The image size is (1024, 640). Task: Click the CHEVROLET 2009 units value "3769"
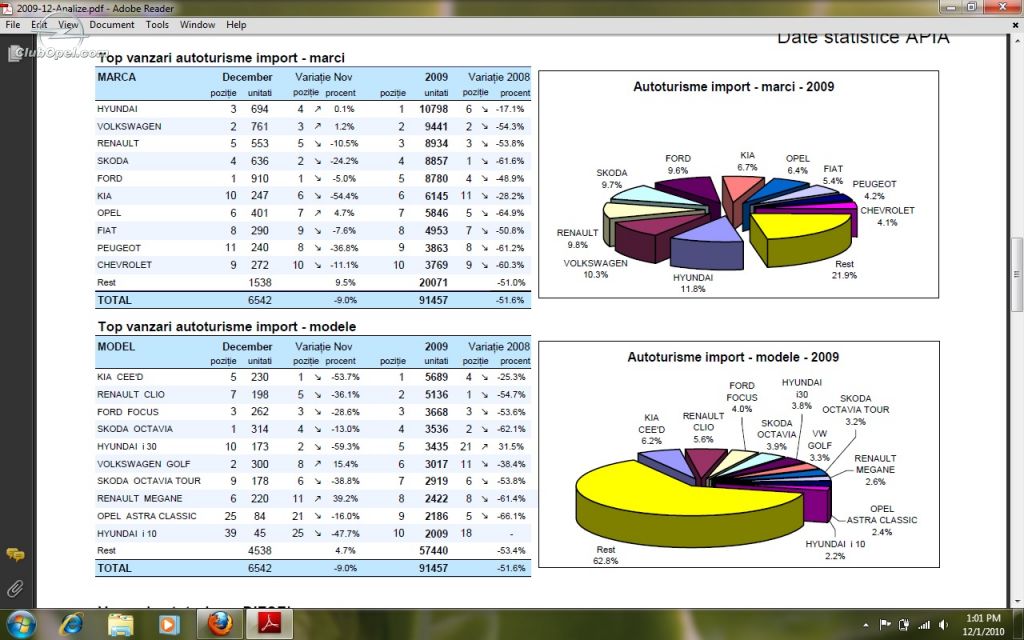(x=436, y=265)
